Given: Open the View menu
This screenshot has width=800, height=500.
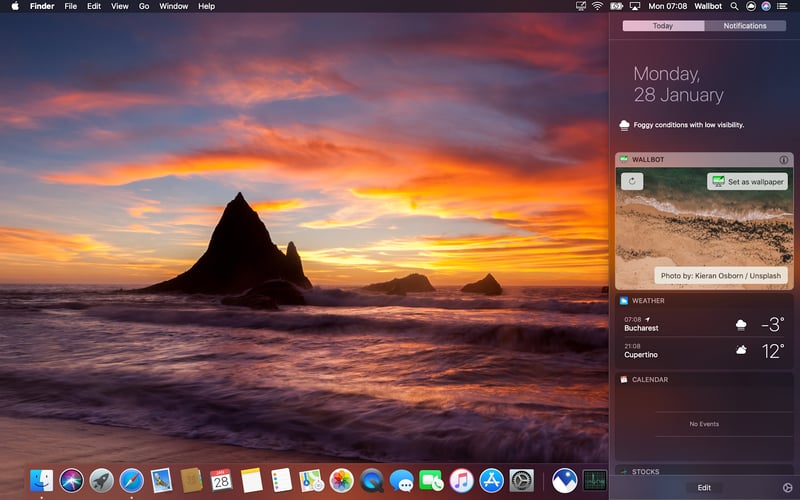Looking at the screenshot, I should click(x=120, y=6).
